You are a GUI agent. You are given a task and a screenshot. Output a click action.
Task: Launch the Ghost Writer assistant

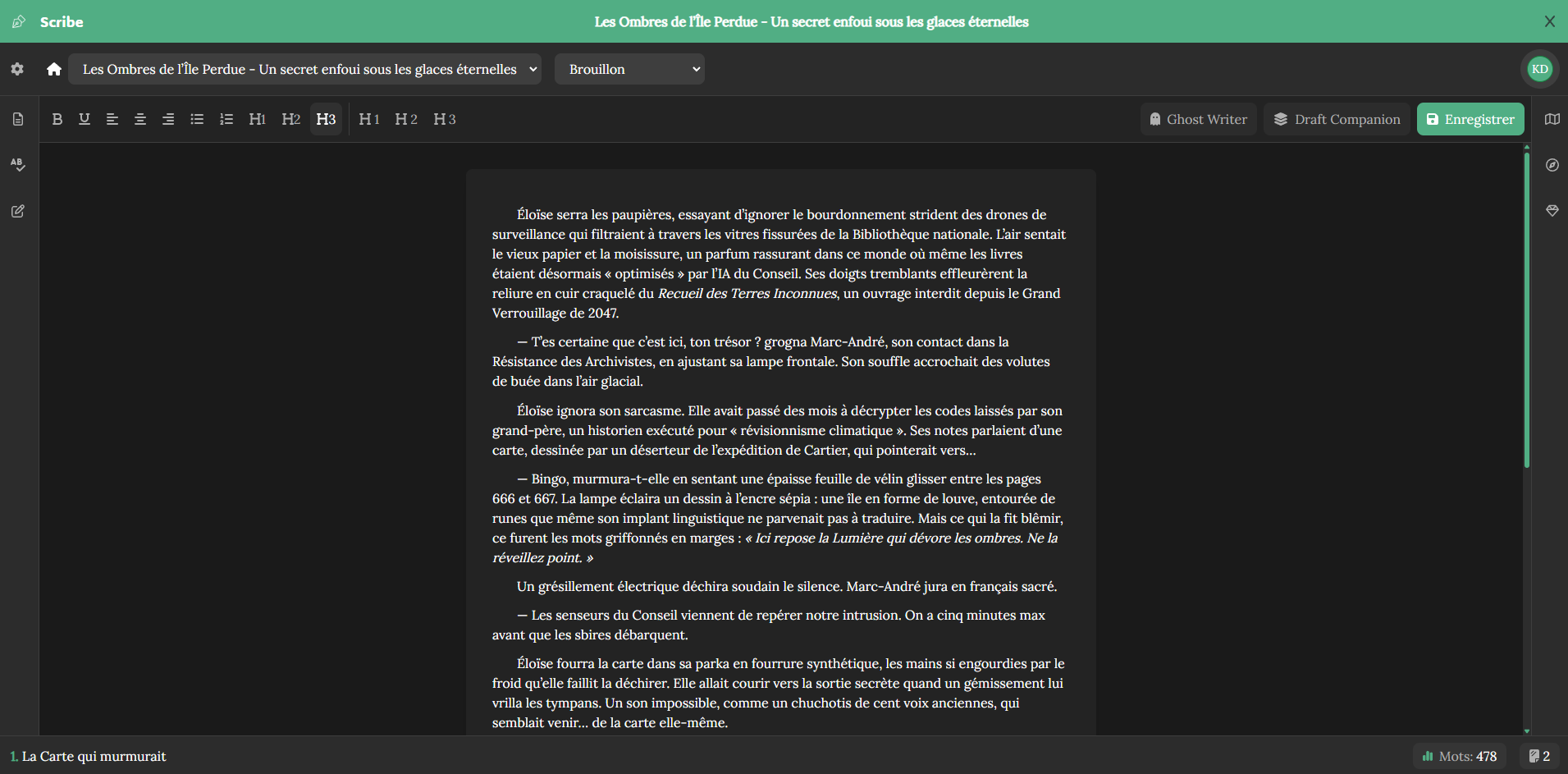click(x=1198, y=119)
